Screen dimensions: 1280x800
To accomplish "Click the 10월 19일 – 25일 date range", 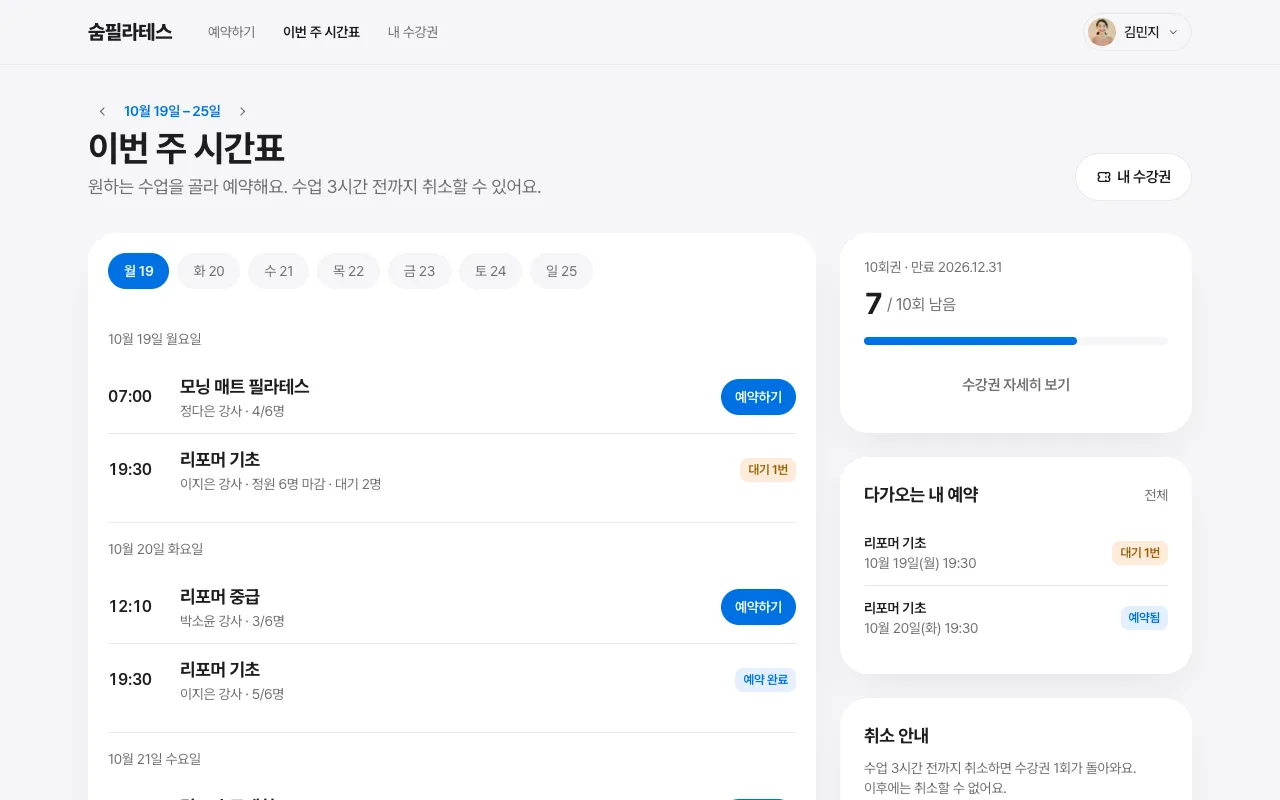I will pyautogui.click(x=172, y=111).
